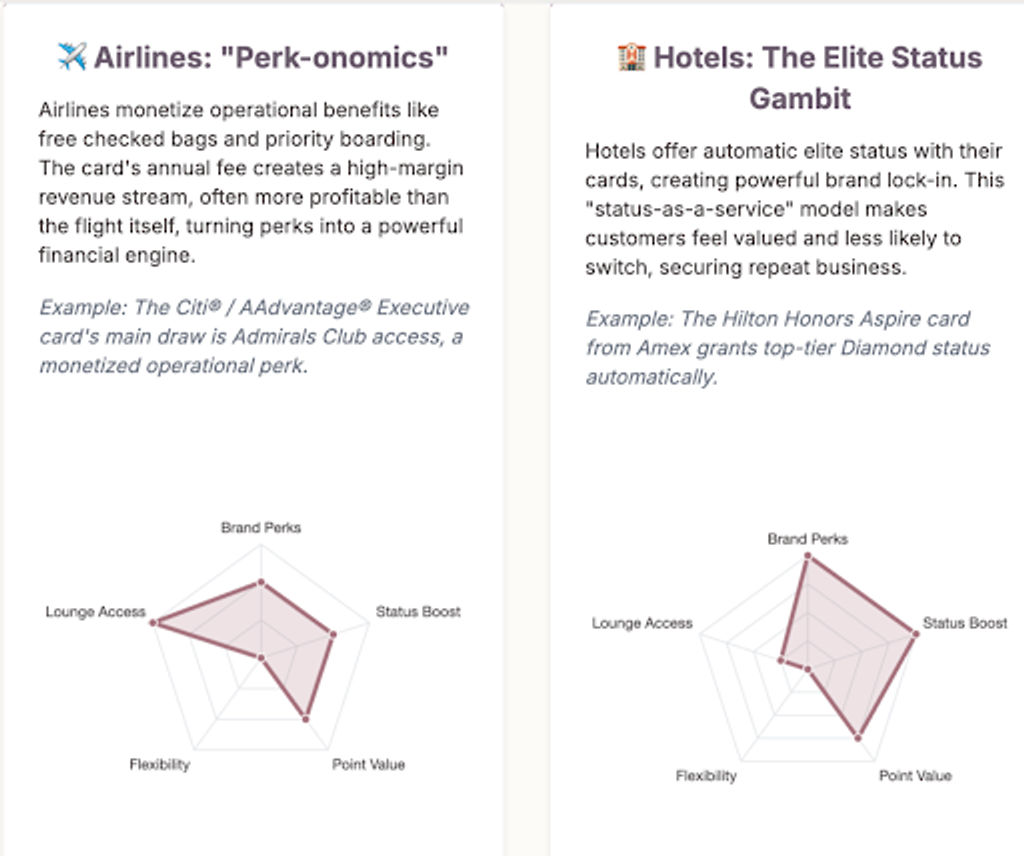
Task: Click Flexibility center point on Airlines chart
Action: (x=261, y=658)
